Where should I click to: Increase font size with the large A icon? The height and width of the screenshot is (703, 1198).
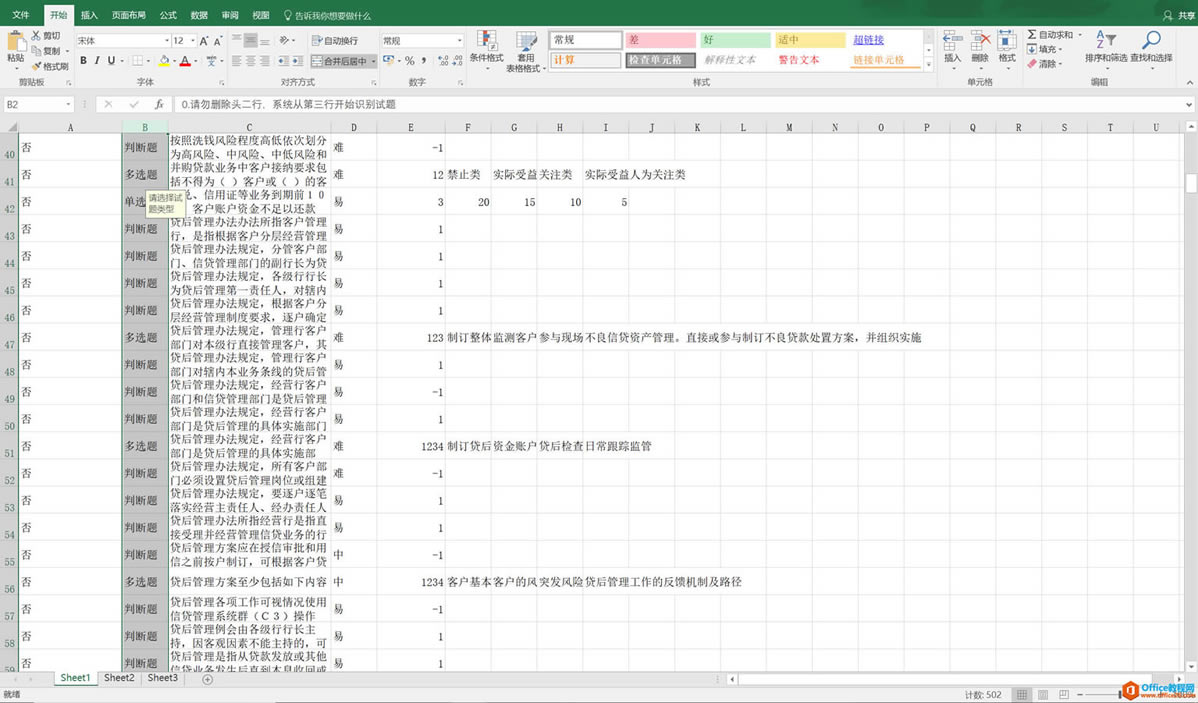[x=205, y=40]
